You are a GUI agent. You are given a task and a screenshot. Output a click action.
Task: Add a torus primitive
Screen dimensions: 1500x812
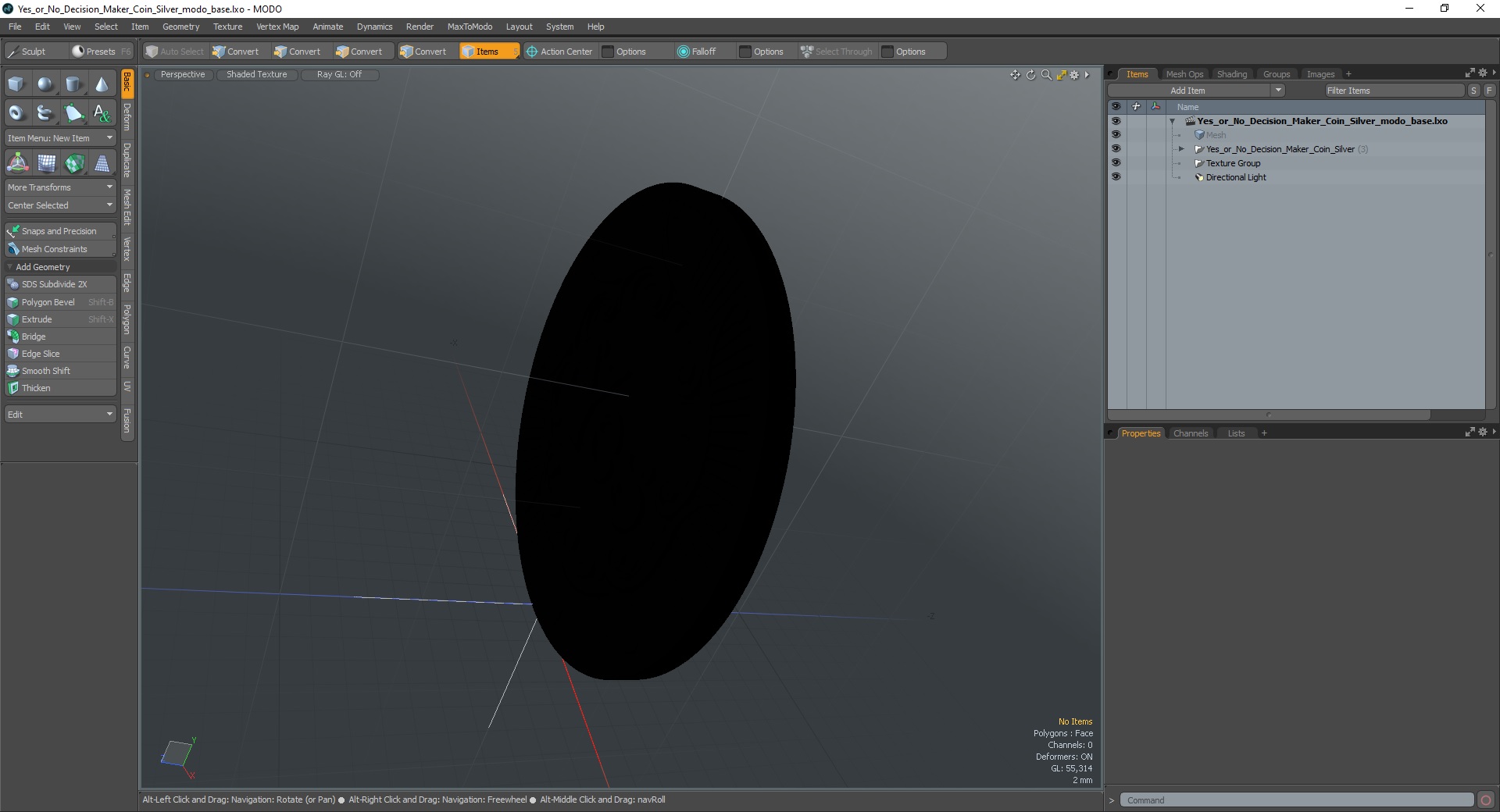(16, 113)
